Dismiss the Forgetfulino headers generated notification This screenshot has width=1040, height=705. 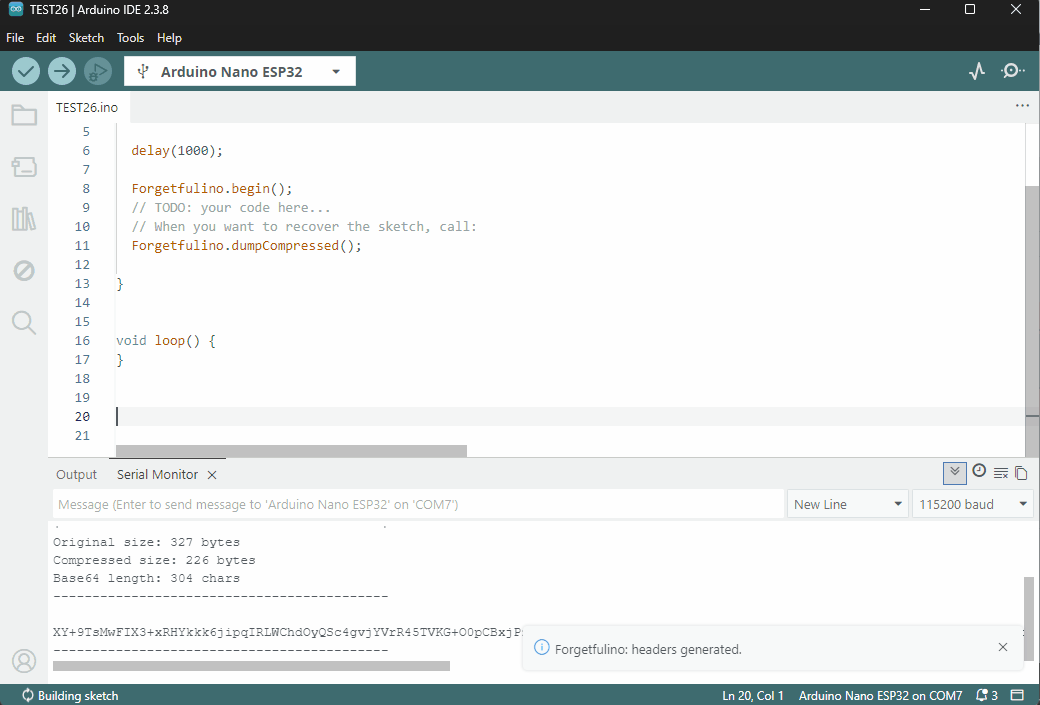1003,647
